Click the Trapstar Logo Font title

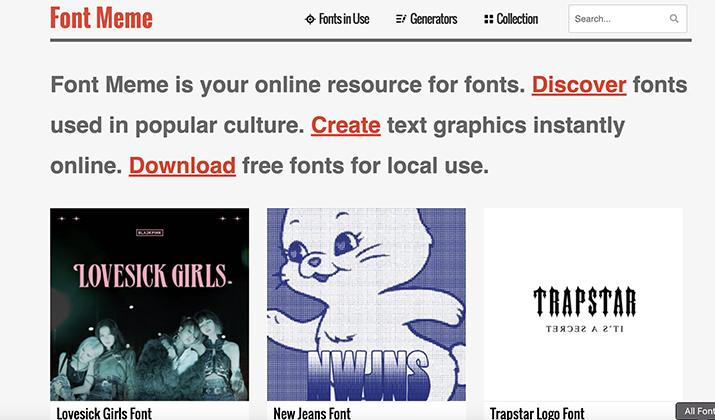(537, 413)
